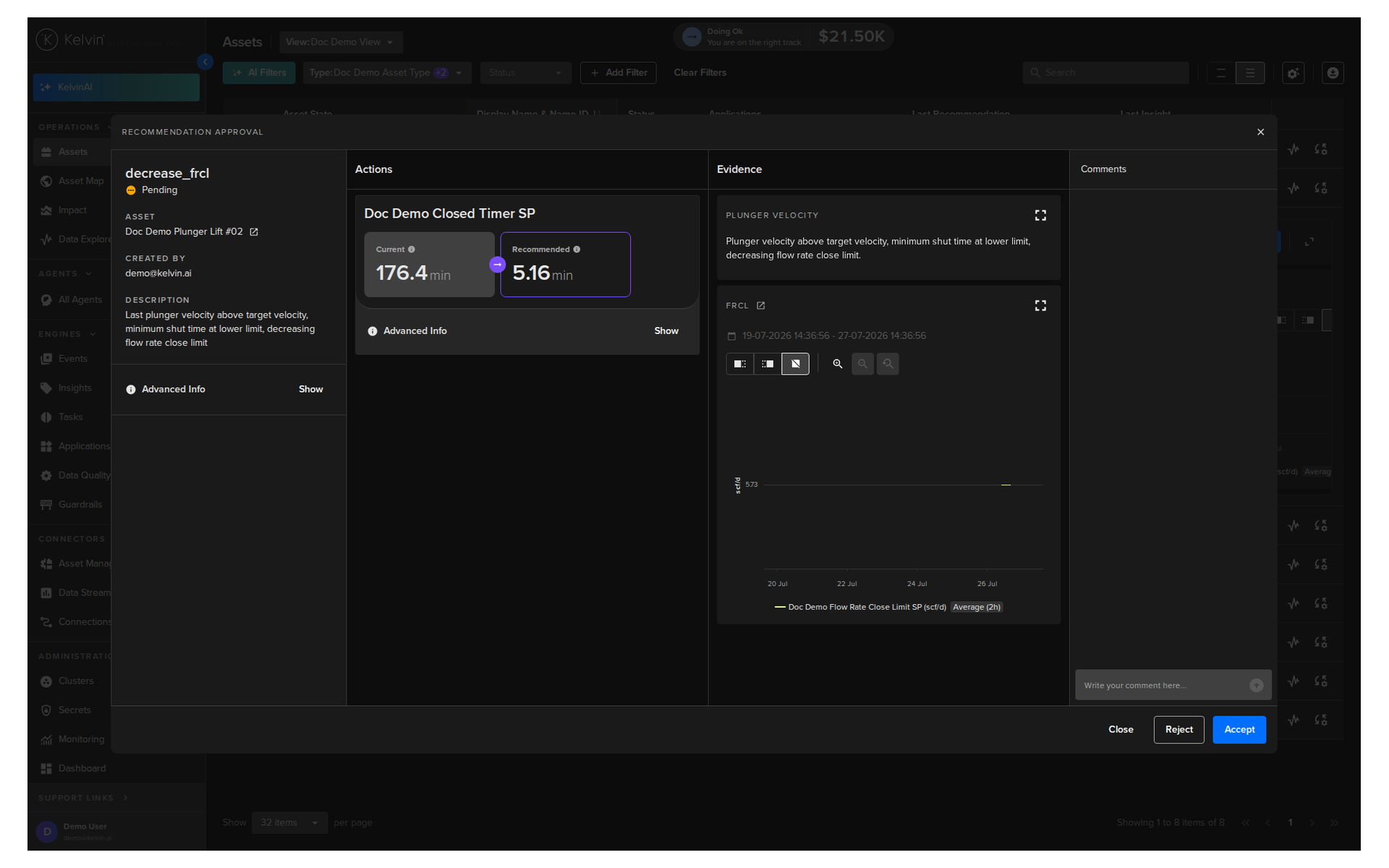Select the second chart layout toggle
Viewport: 1389px width, 868px height.
pos(768,364)
